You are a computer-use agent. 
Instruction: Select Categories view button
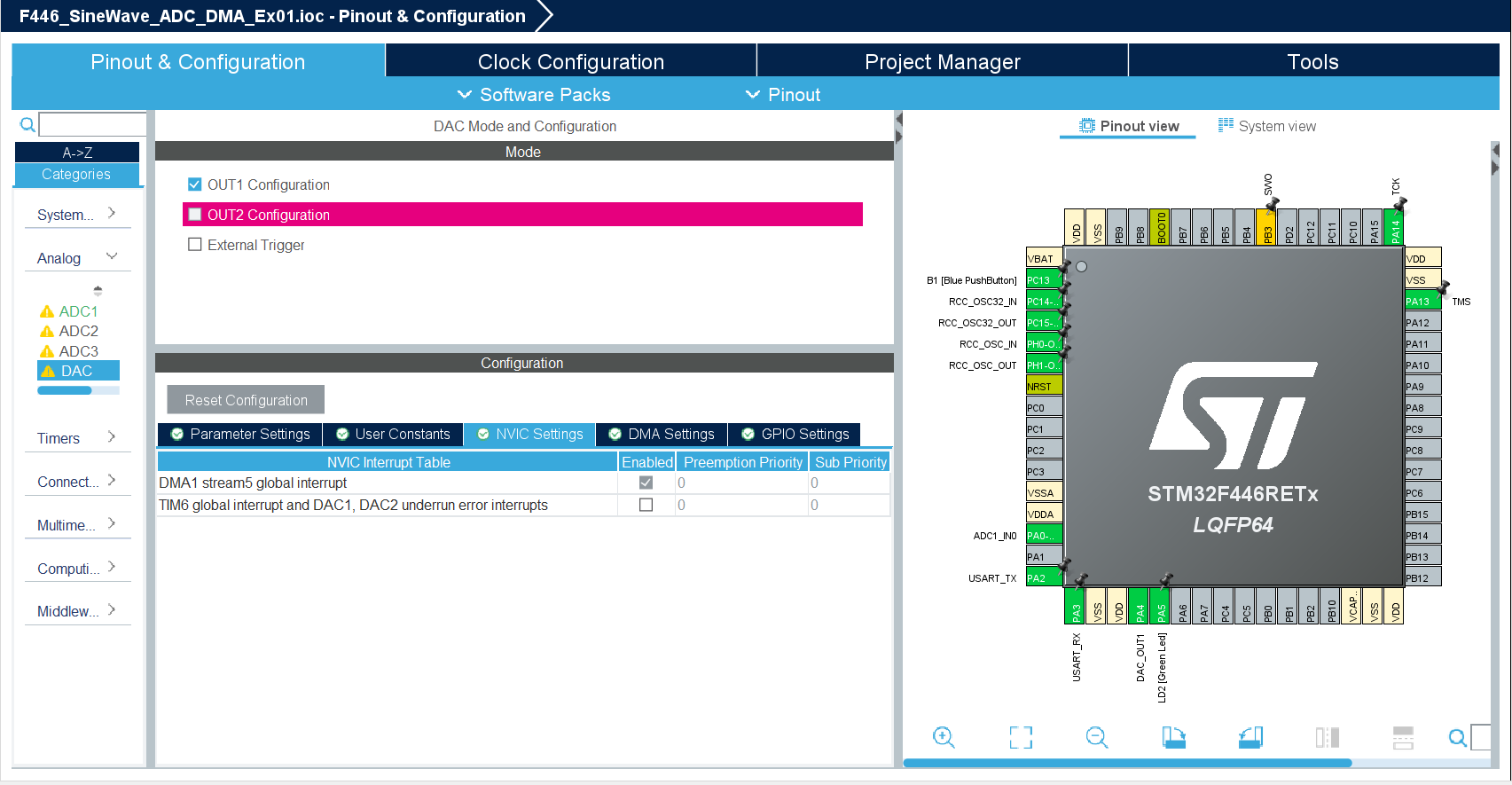pos(77,174)
